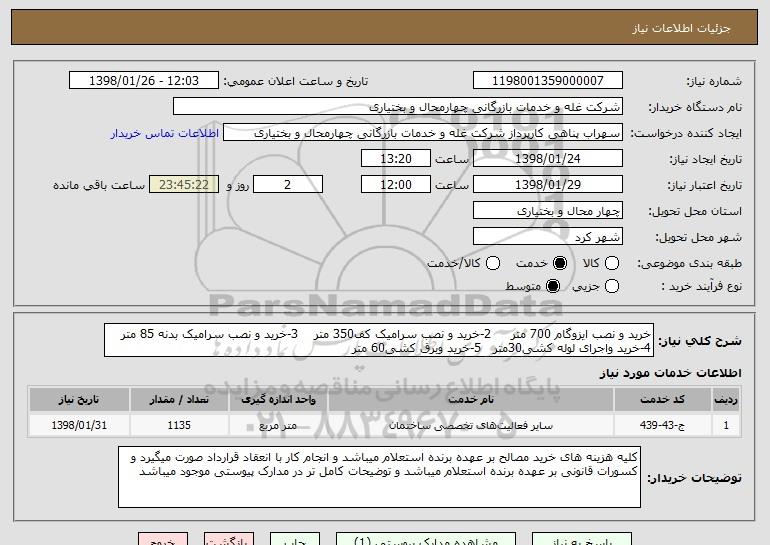Select the کالا/خدمت radio button
The height and width of the screenshot is (545, 770).
click(493, 263)
